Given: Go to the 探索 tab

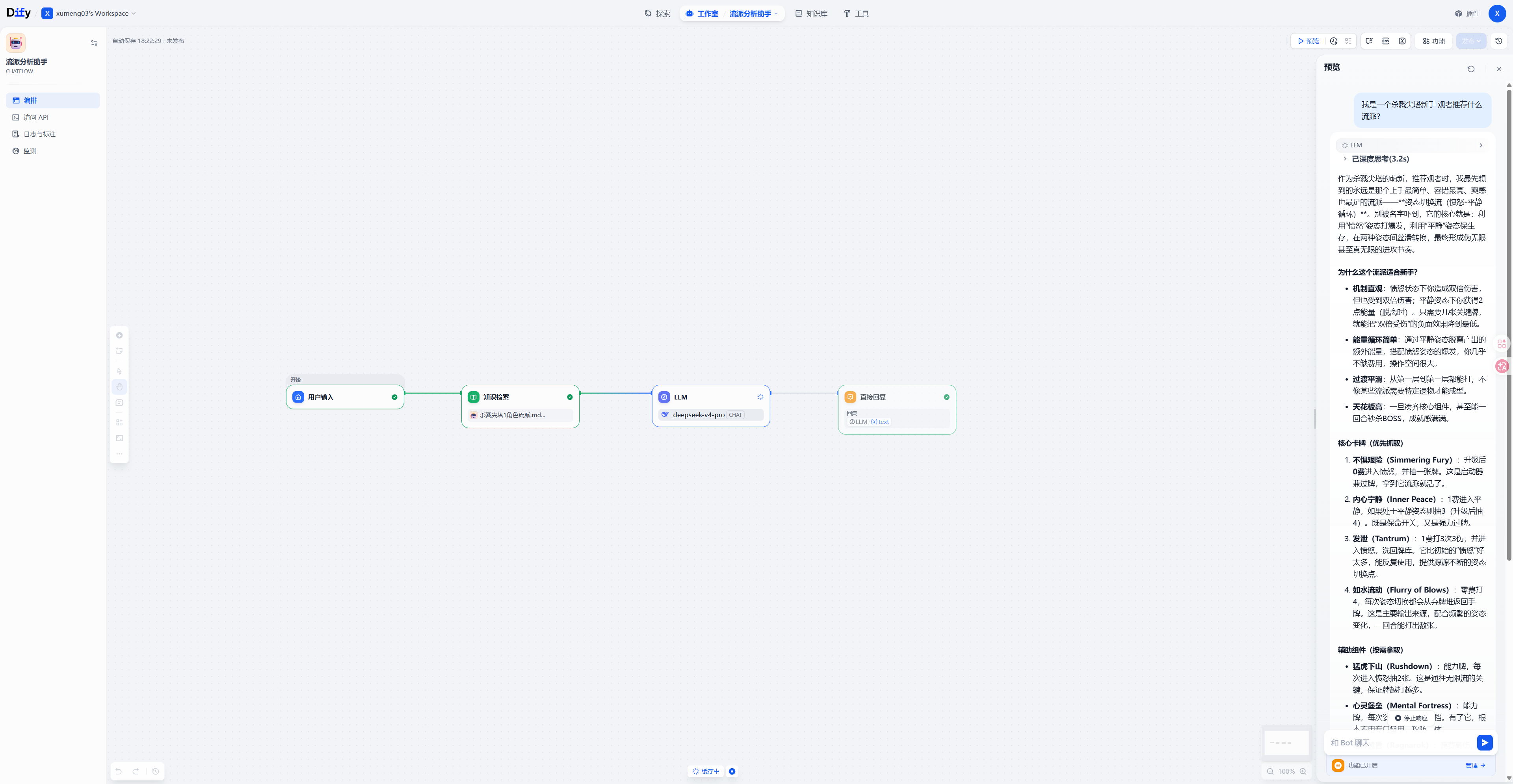Looking at the screenshot, I should click(657, 13).
